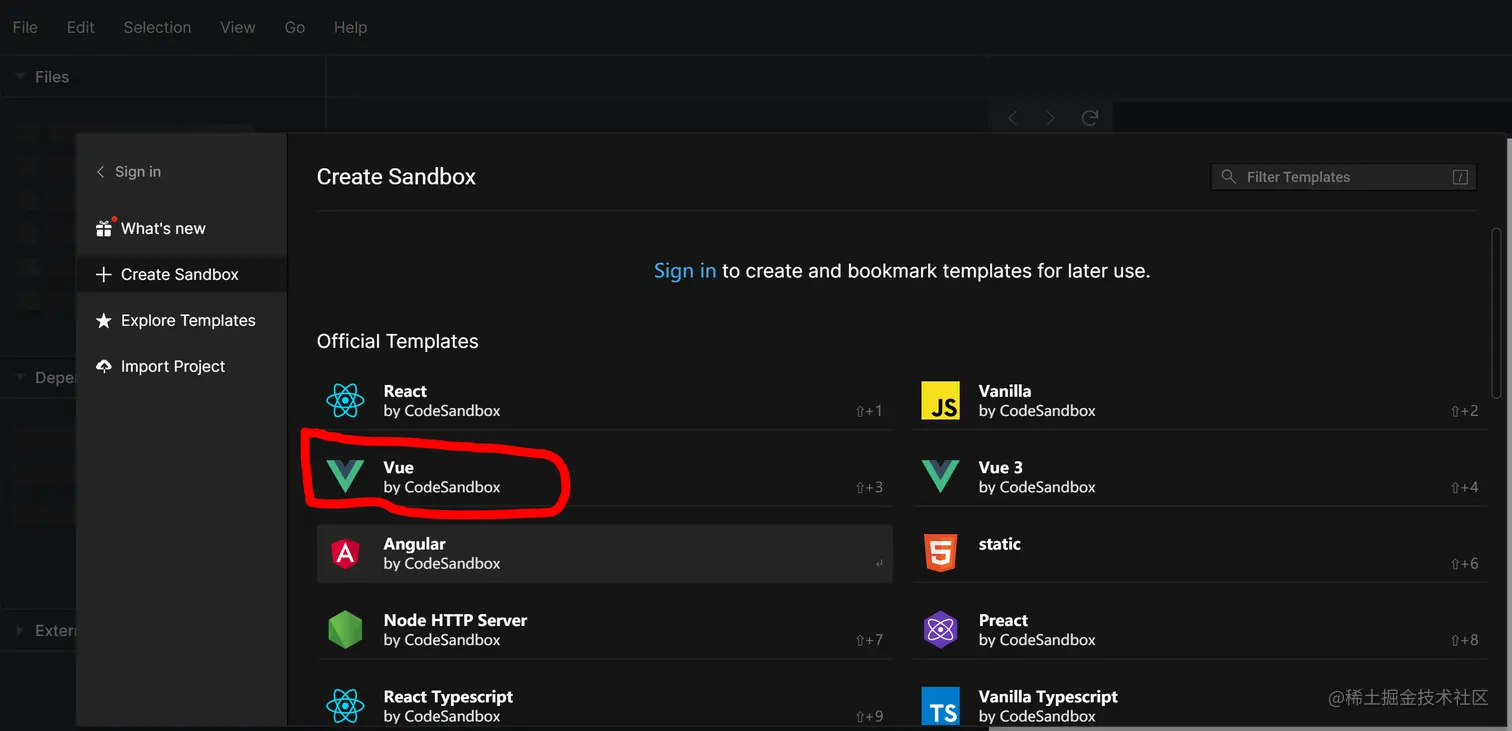Go back in the preview browser
Screen dimensions: 1512x731
[x=1013, y=118]
